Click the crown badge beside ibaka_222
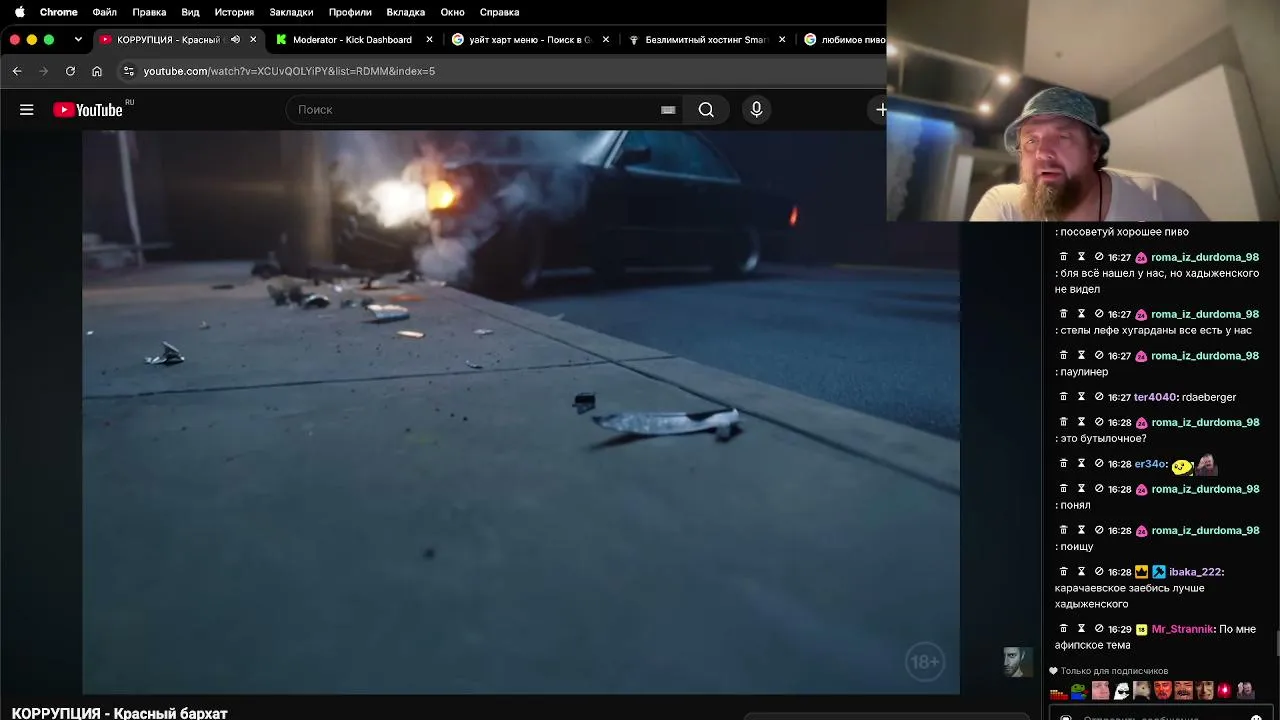1280x720 pixels. click(1141, 572)
